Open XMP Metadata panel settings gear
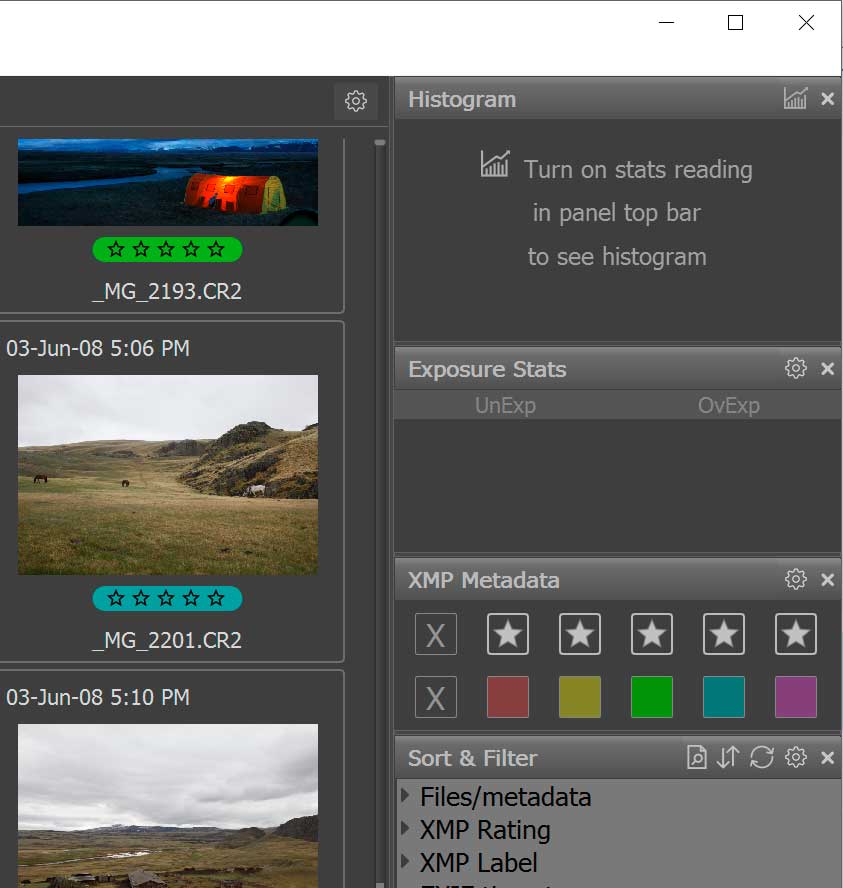 point(796,580)
